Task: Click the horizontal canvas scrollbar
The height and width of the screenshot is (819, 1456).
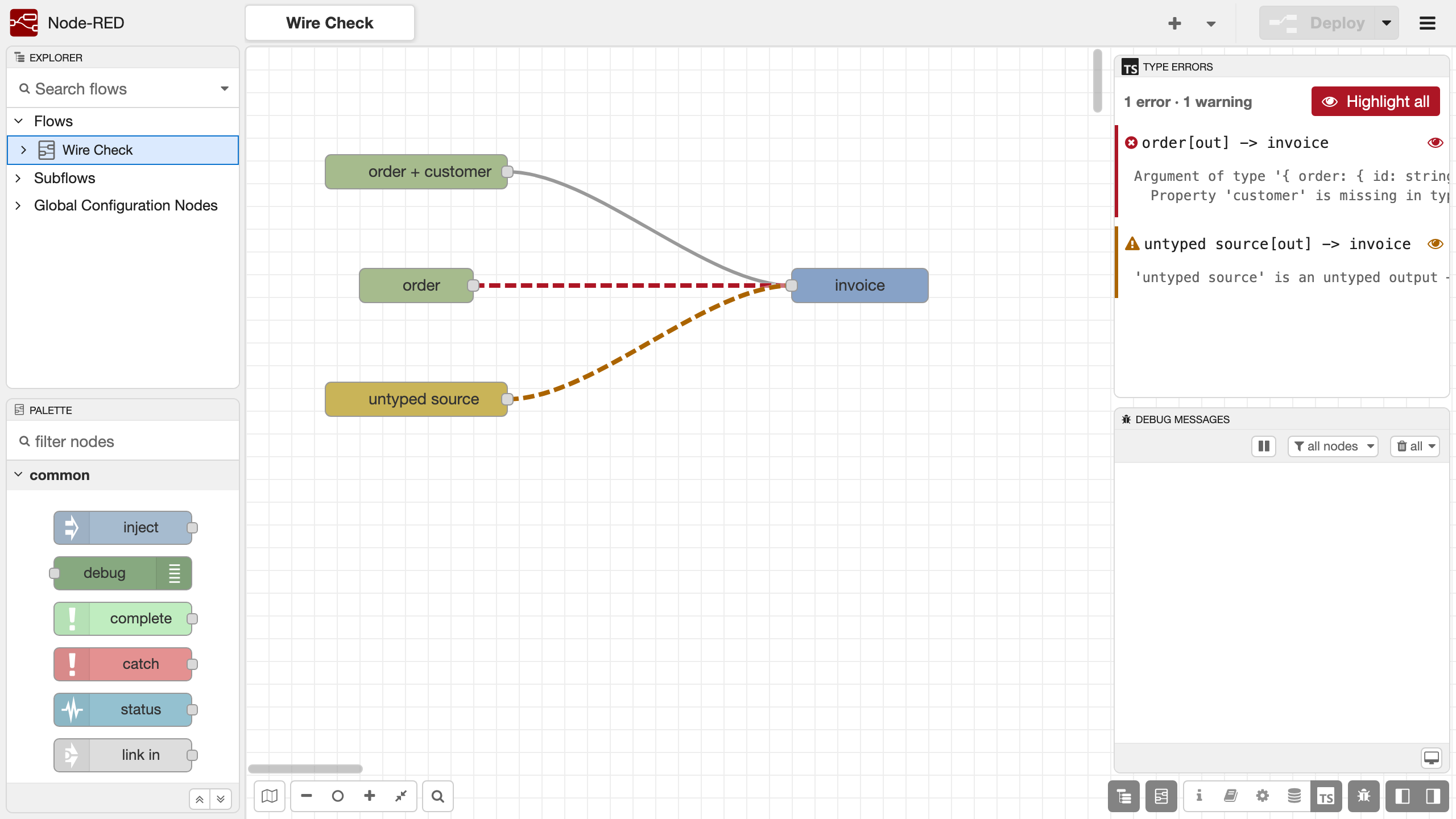Action: pos(305,769)
